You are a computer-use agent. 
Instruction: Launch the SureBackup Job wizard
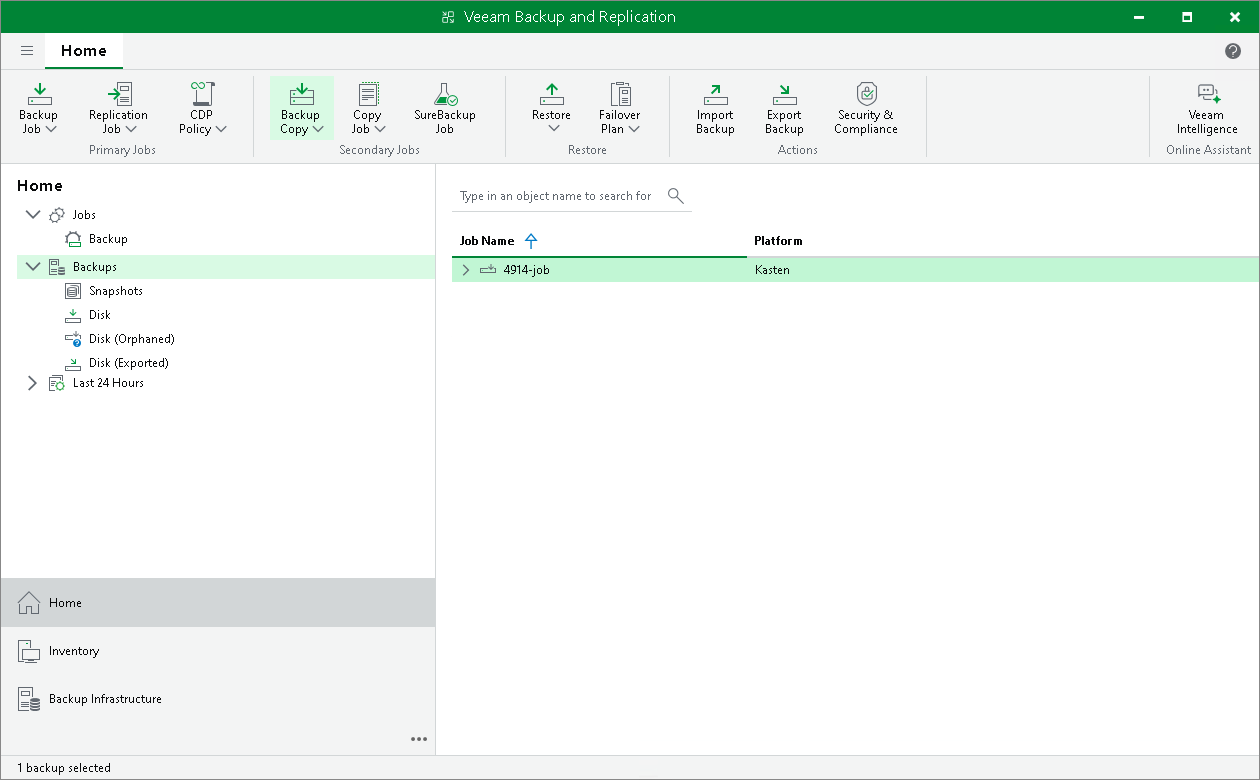click(445, 108)
